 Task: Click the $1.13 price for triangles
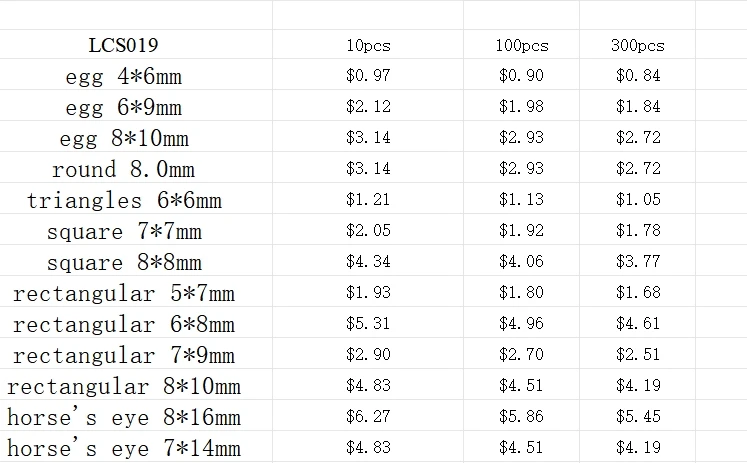point(521,200)
